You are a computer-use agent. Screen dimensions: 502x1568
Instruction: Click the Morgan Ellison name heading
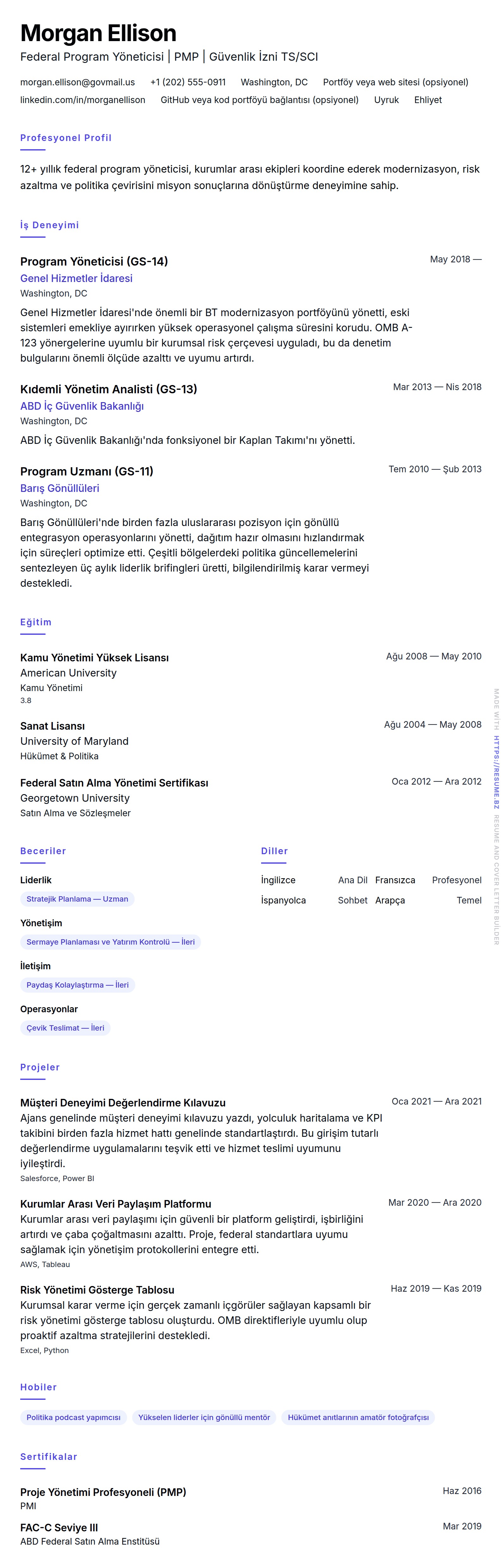click(x=98, y=33)
